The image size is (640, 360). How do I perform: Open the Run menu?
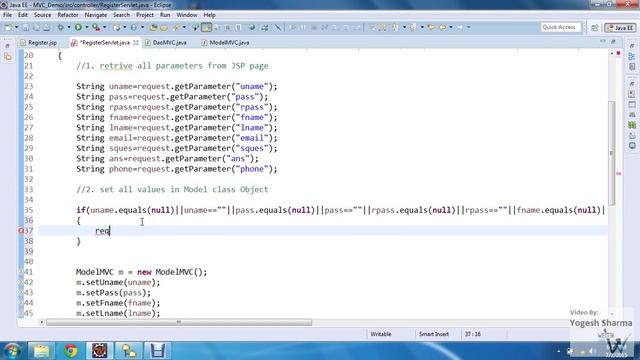click(165, 15)
